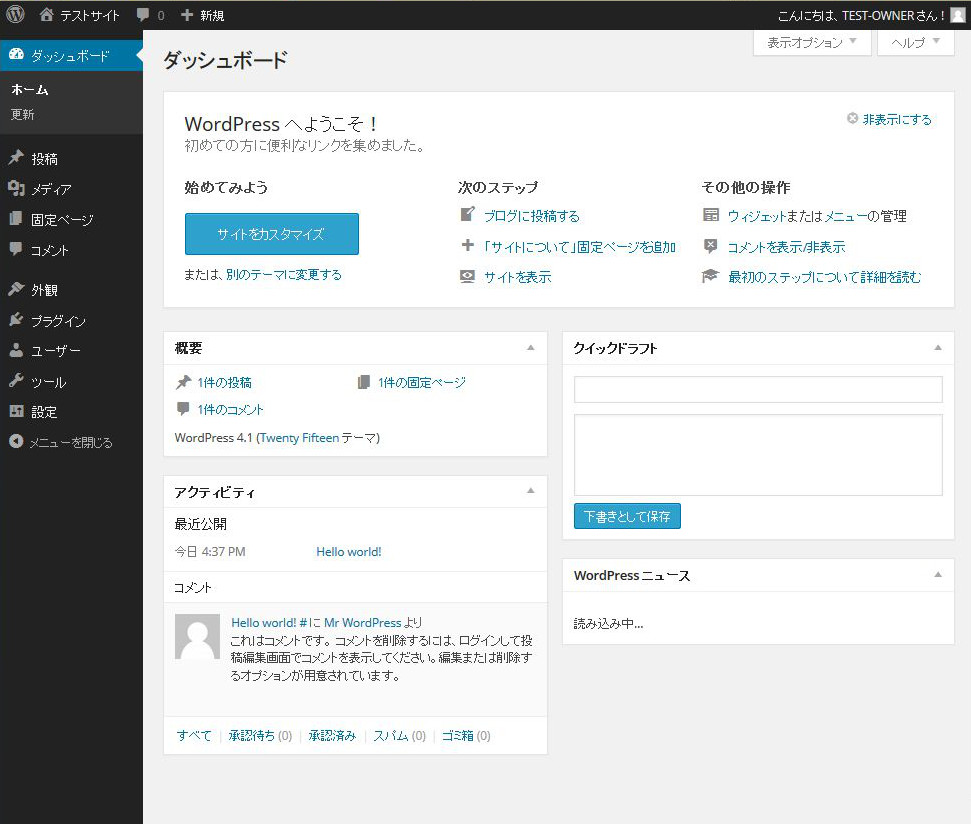Click the plus icon next to 新規
Viewport: 971px width, 824px height.
point(186,15)
